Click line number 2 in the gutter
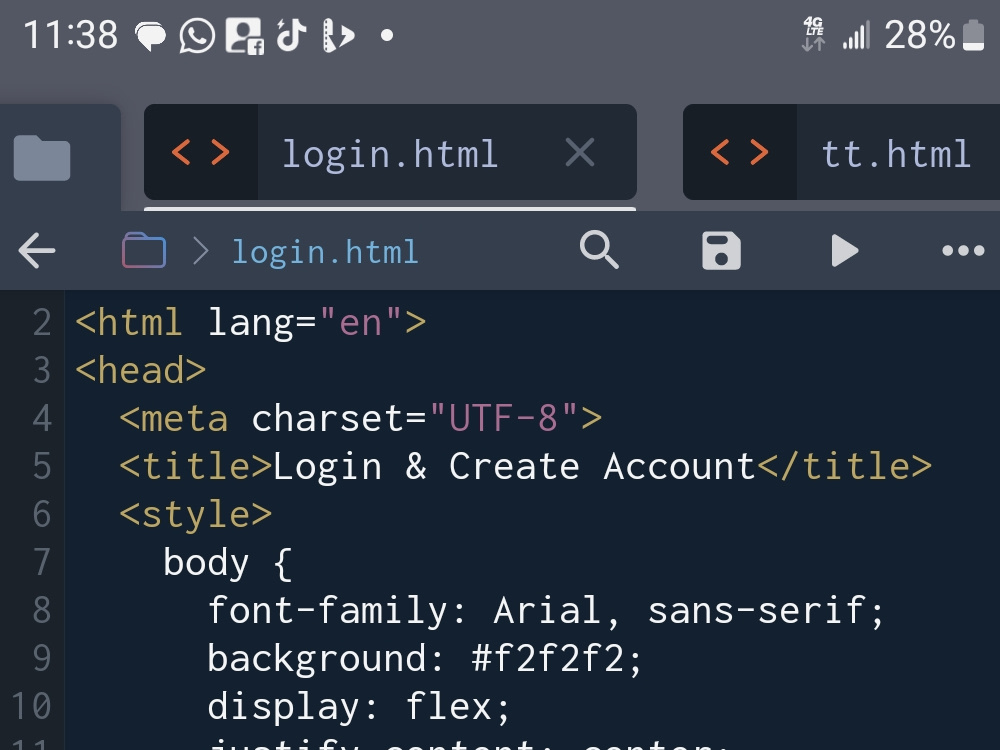 [41, 322]
